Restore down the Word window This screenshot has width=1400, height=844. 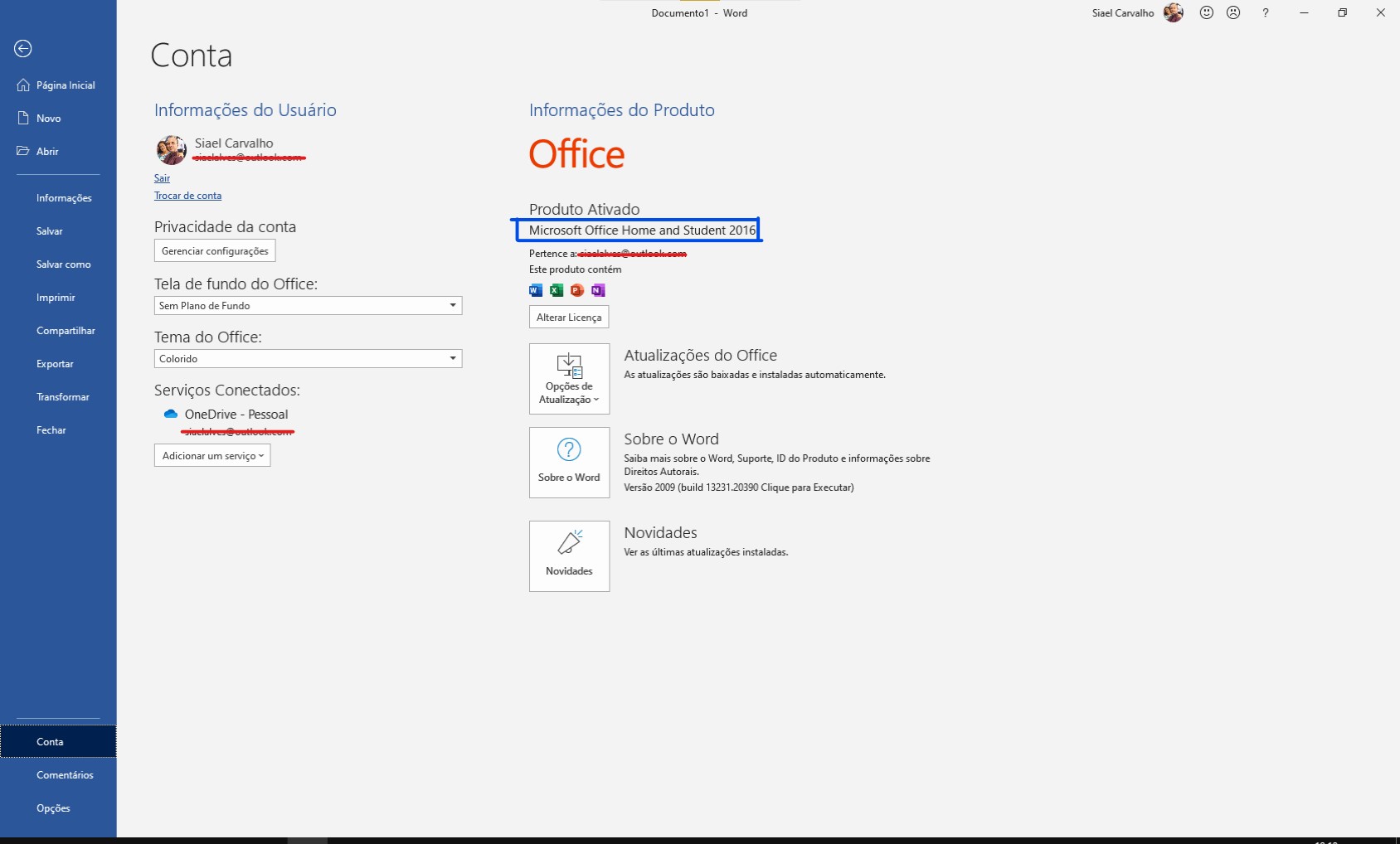(x=1342, y=12)
